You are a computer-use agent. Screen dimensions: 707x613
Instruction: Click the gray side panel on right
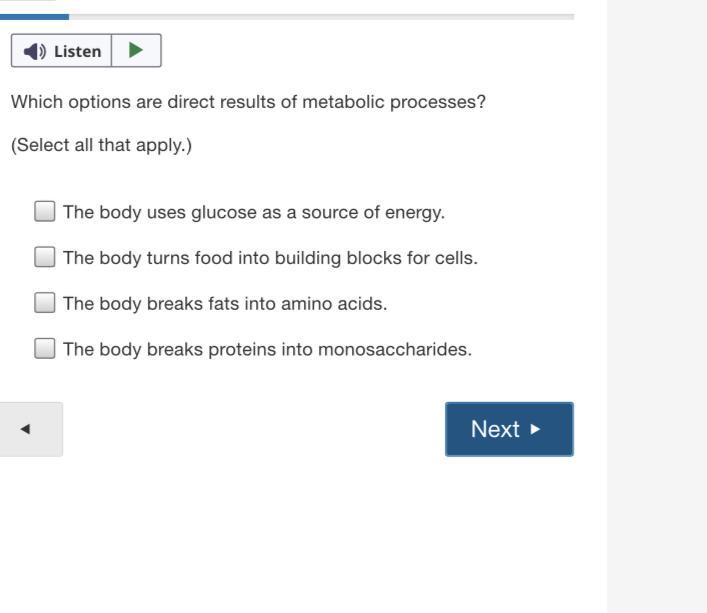(656, 300)
